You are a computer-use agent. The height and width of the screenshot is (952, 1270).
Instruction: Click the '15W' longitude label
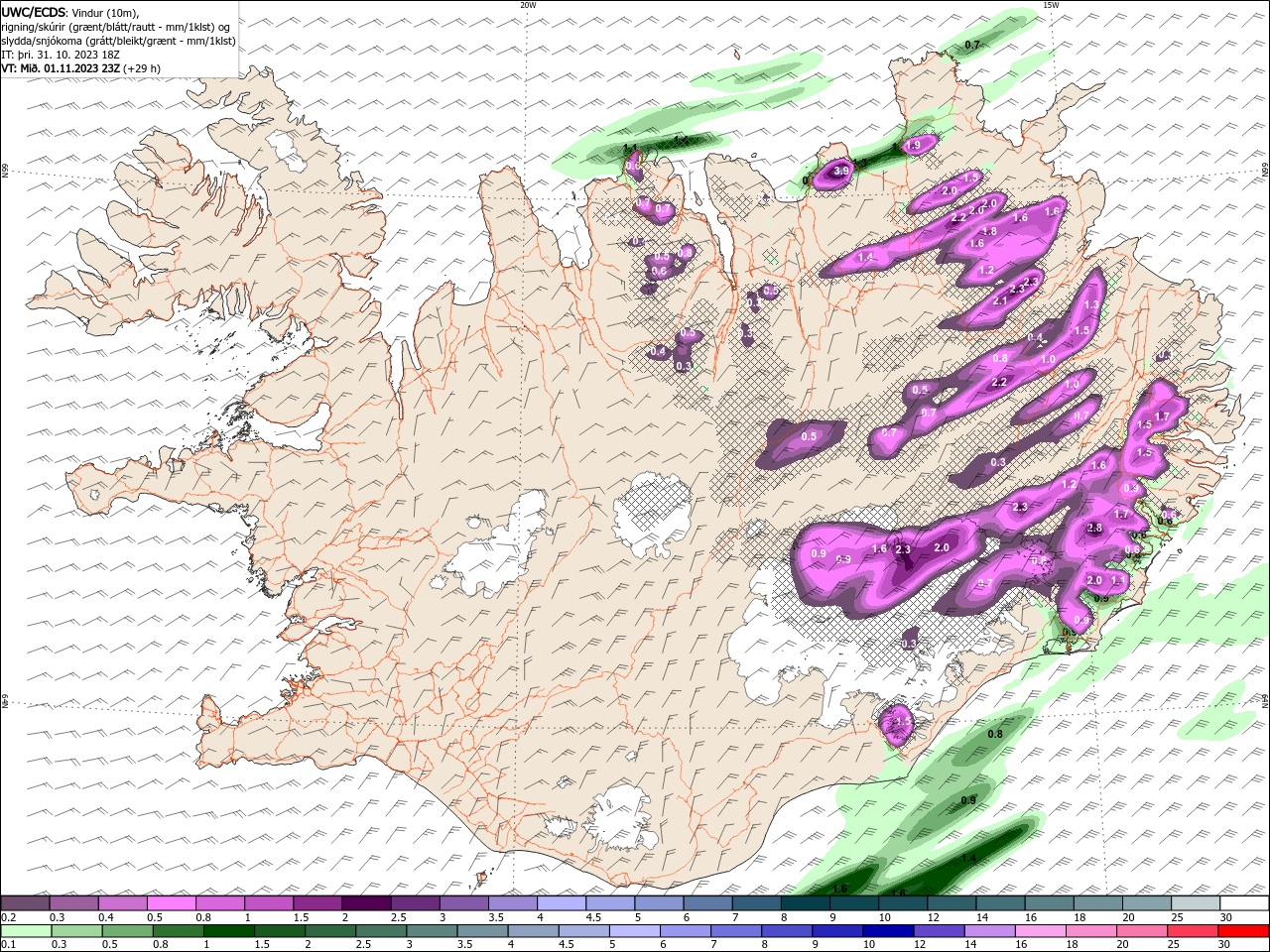tap(1051, 5)
